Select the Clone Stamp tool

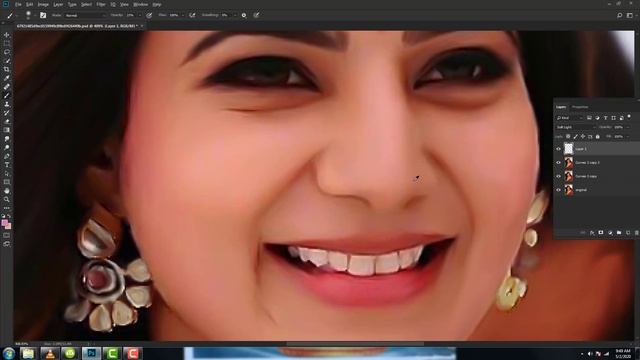click(x=7, y=104)
